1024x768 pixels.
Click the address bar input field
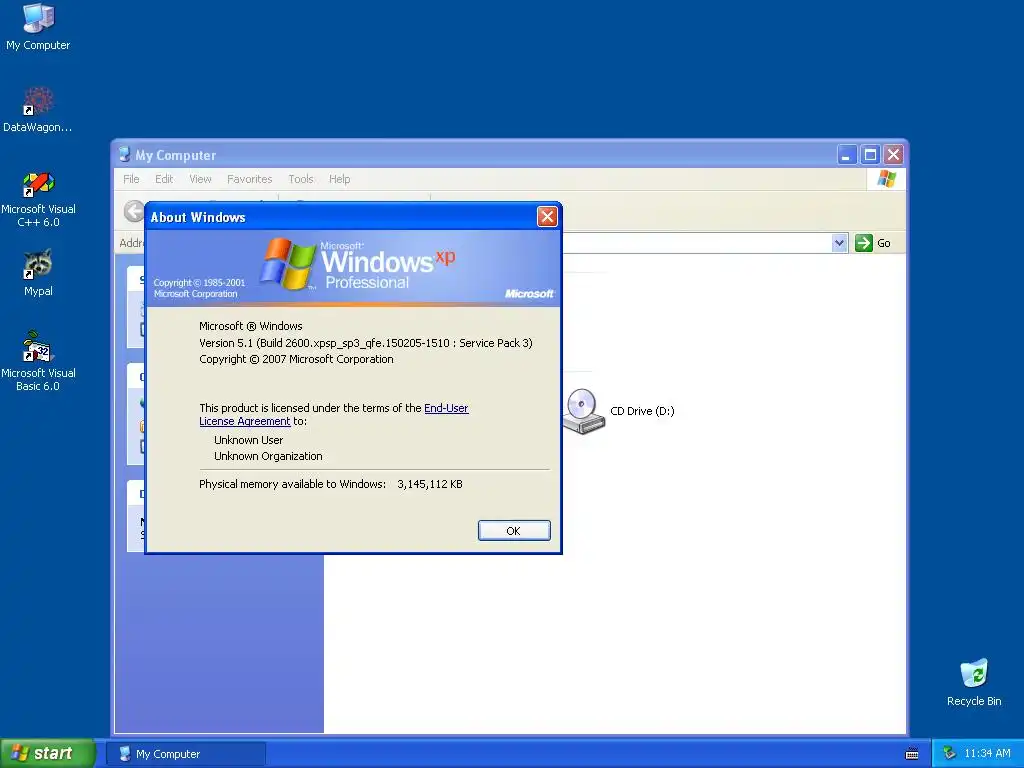tap(696, 243)
